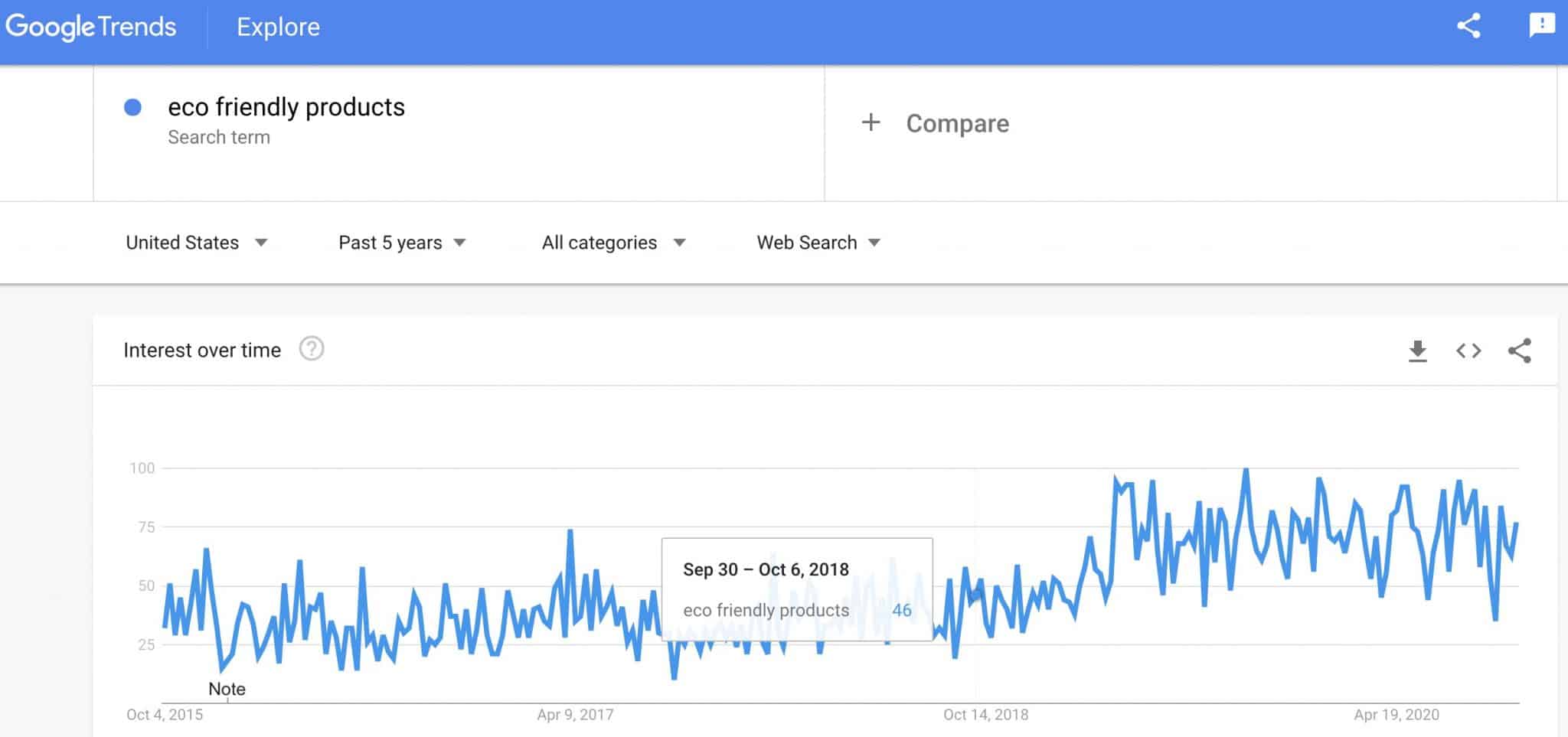This screenshot has height=737, width=1568.
Task: Open the Past 5 years time range dropdown
Action: (x=401, y=242)
